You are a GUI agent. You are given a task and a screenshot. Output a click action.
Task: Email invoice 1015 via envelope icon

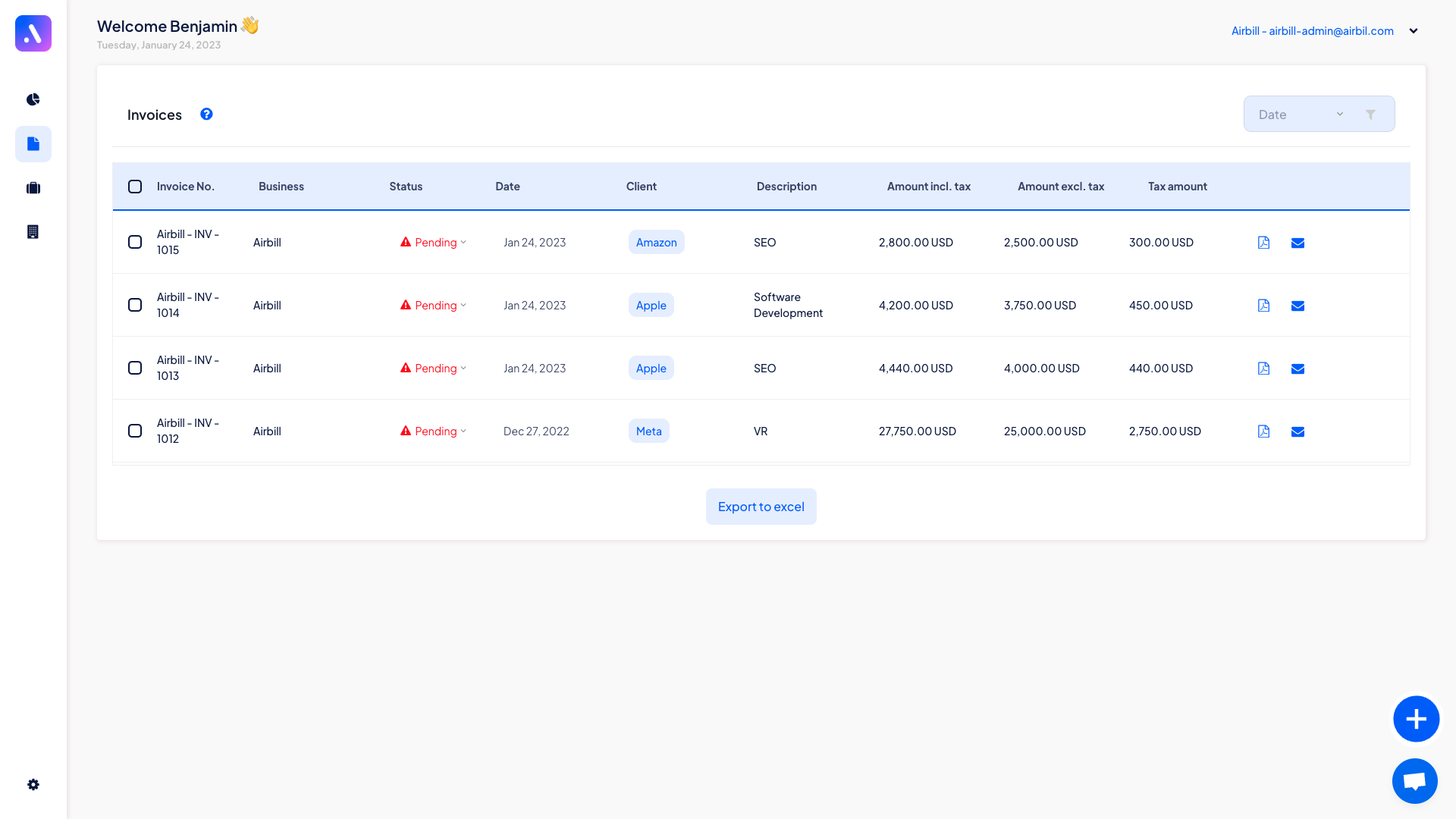pyautogui.click(x=1298, y=243)
